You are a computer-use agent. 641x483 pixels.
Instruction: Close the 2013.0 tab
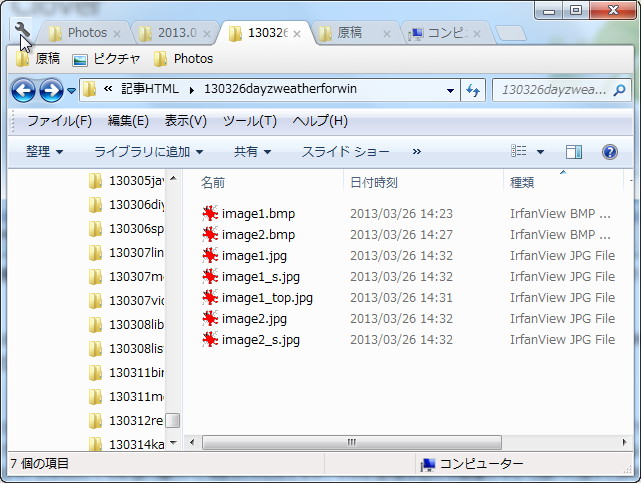coord(207,34)
